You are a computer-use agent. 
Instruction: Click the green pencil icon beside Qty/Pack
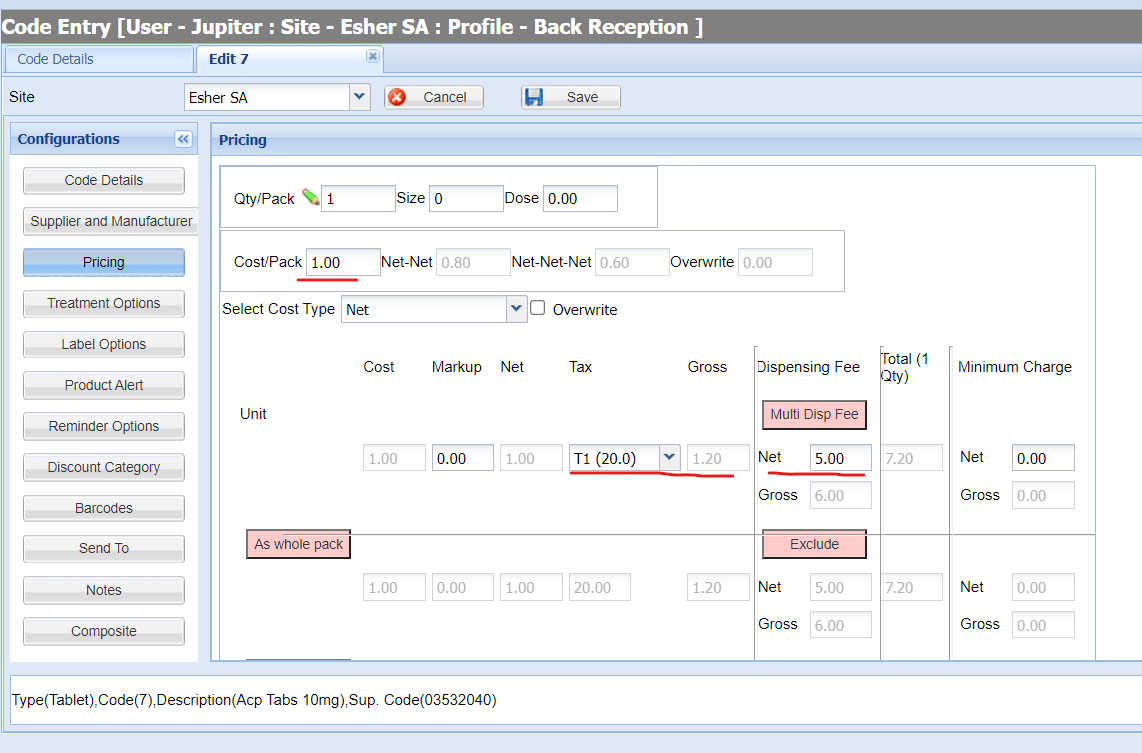pos(310,197)
